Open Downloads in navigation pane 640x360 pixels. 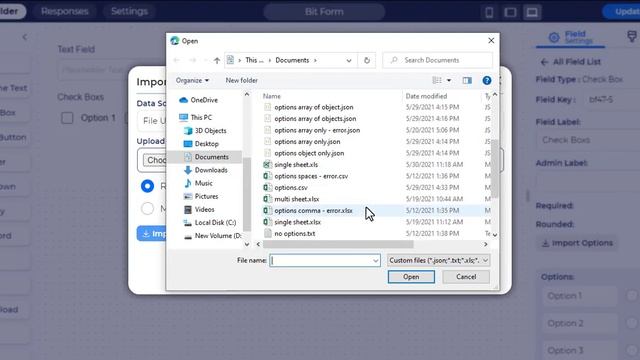[206, 170]
